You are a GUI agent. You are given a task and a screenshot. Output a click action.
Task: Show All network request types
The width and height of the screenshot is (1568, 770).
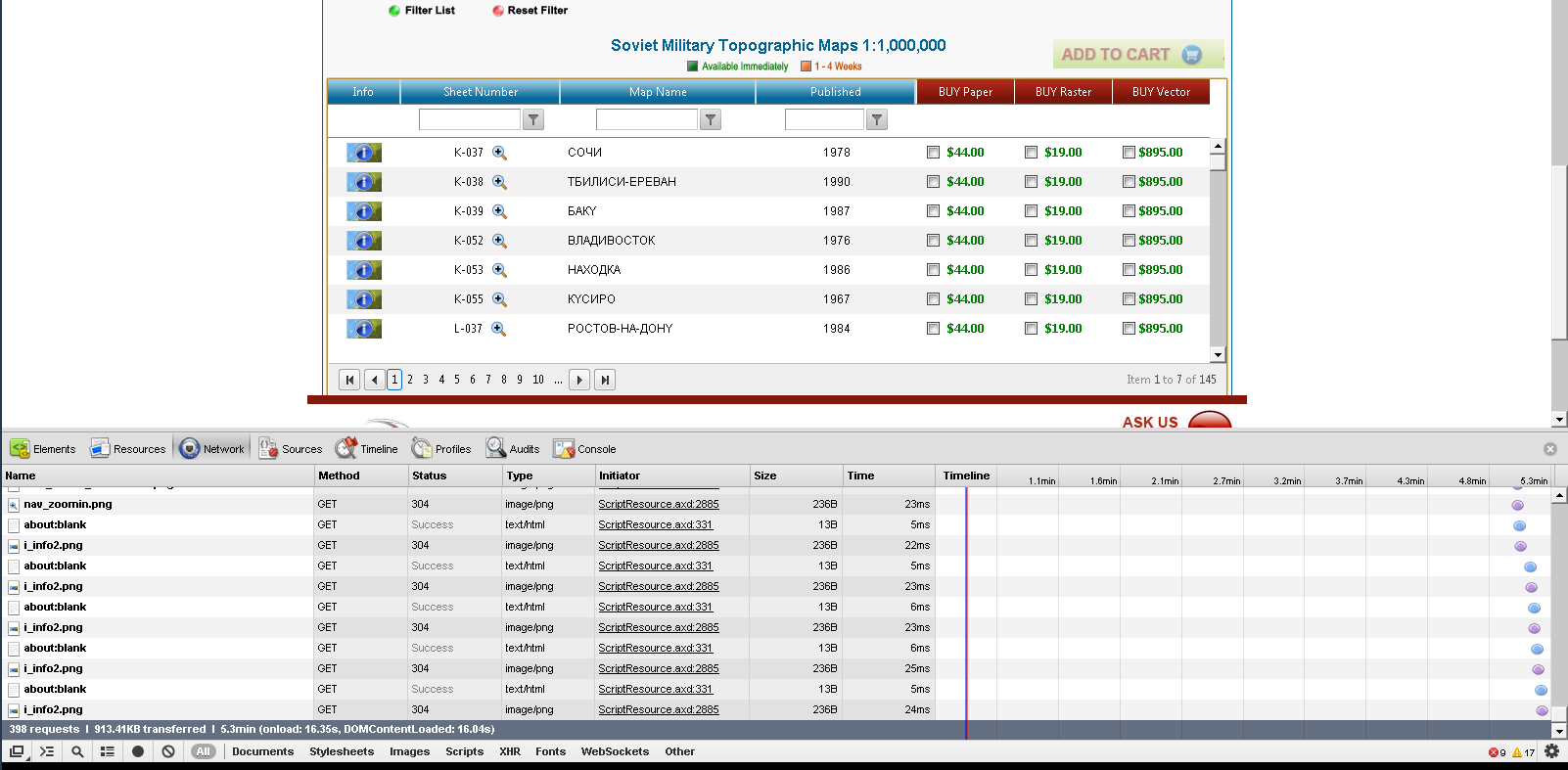coord(203,751)
